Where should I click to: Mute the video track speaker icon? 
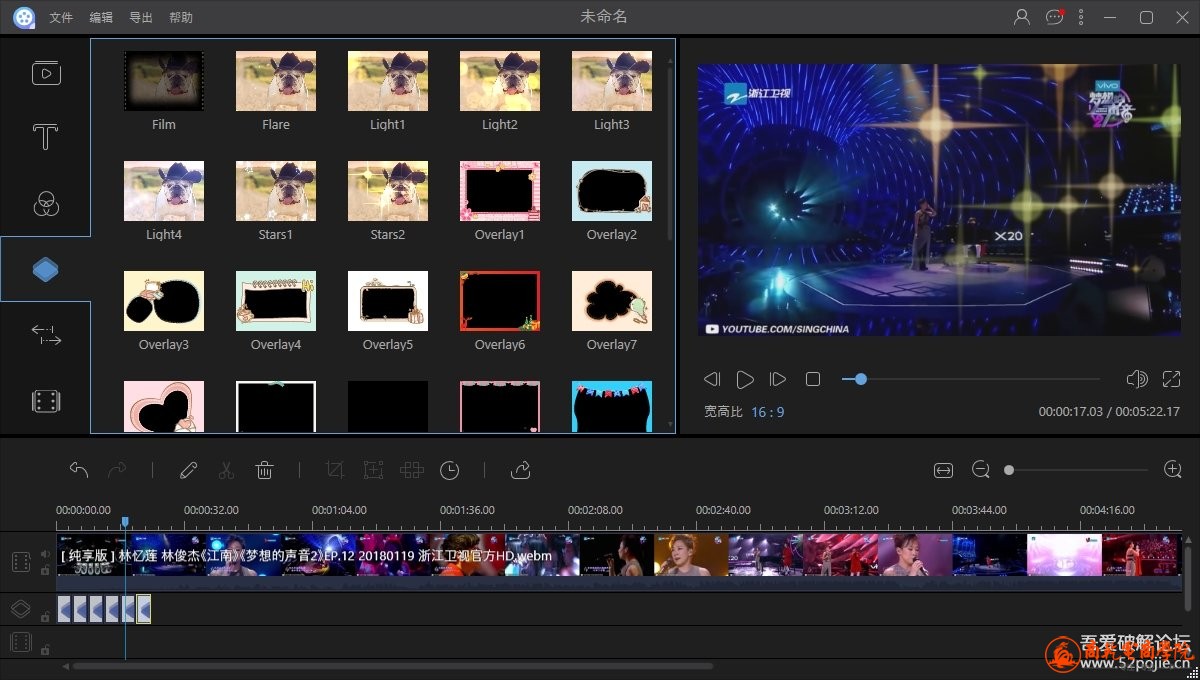pos(45,554)
